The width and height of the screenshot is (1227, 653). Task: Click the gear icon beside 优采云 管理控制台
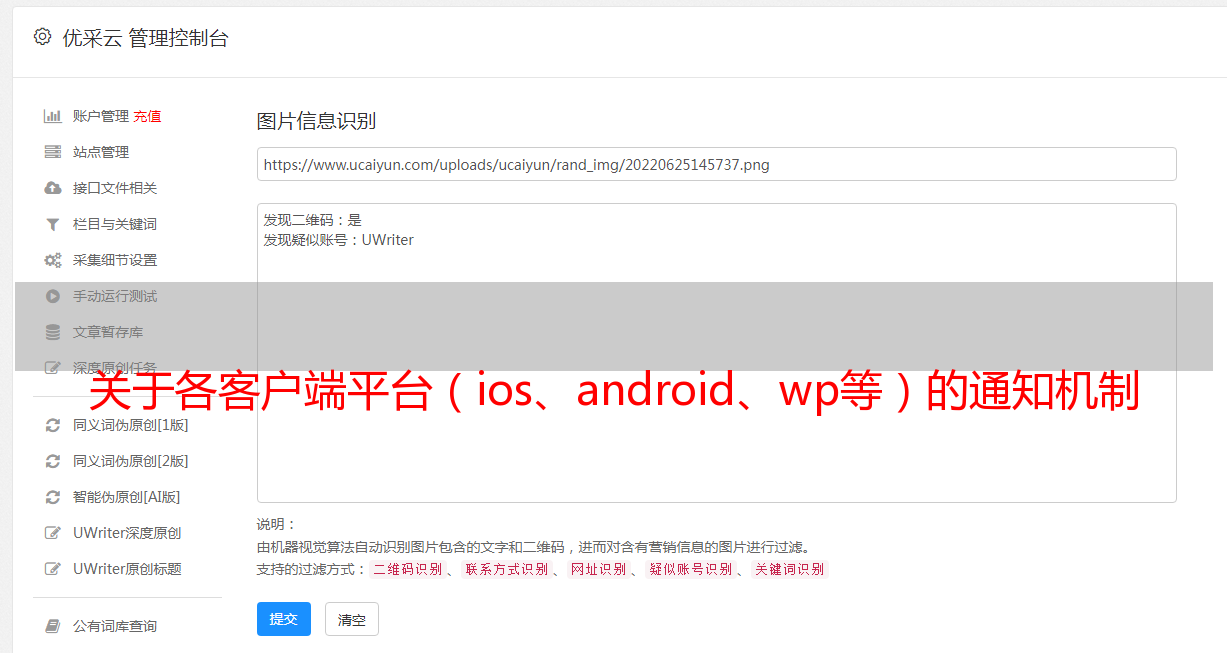pyautogui.click(x=42, y=37)
